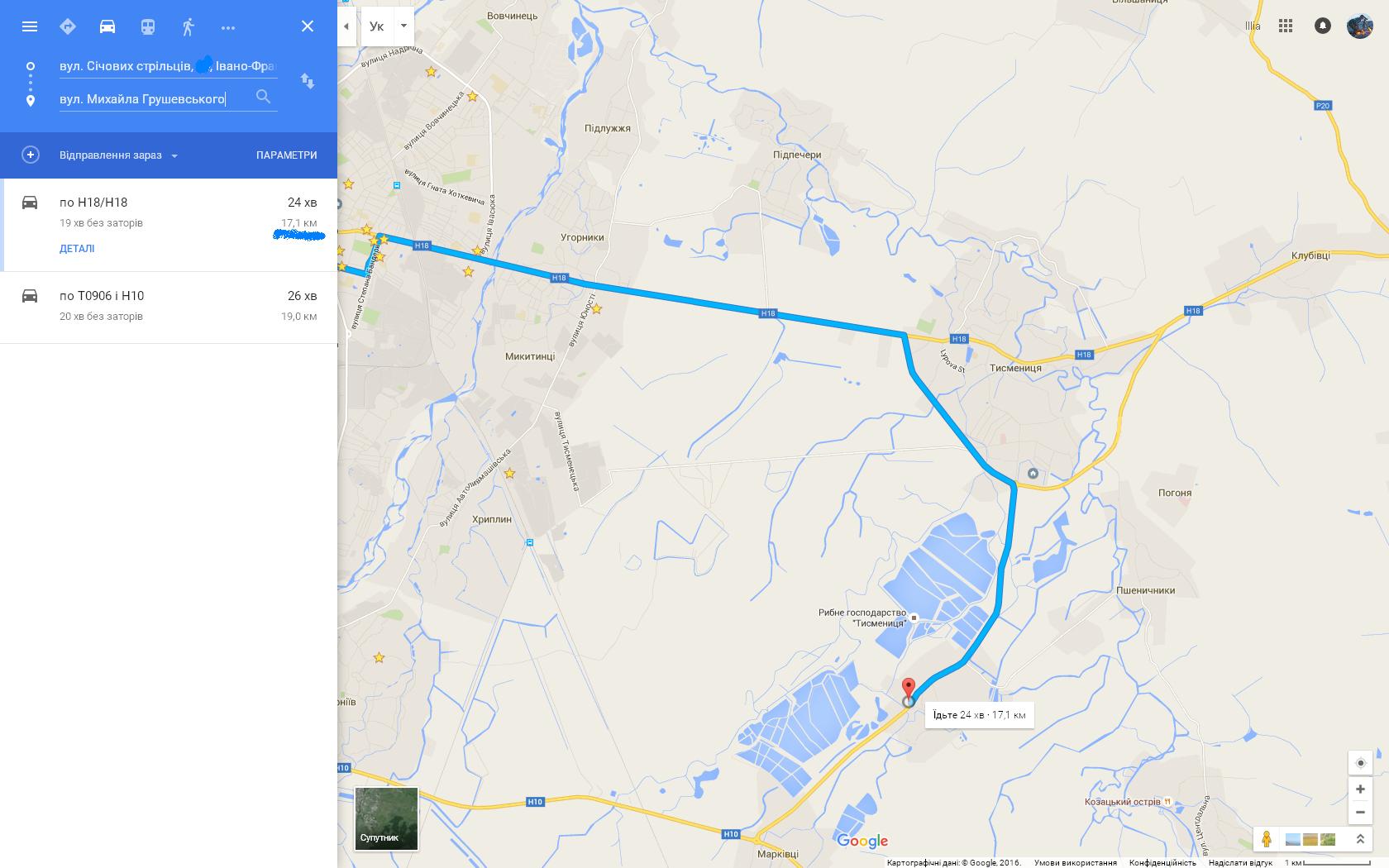This screenshot has height=868, width=1389.
Task: Select the best travel mode icon
Action: coord(68,26)
